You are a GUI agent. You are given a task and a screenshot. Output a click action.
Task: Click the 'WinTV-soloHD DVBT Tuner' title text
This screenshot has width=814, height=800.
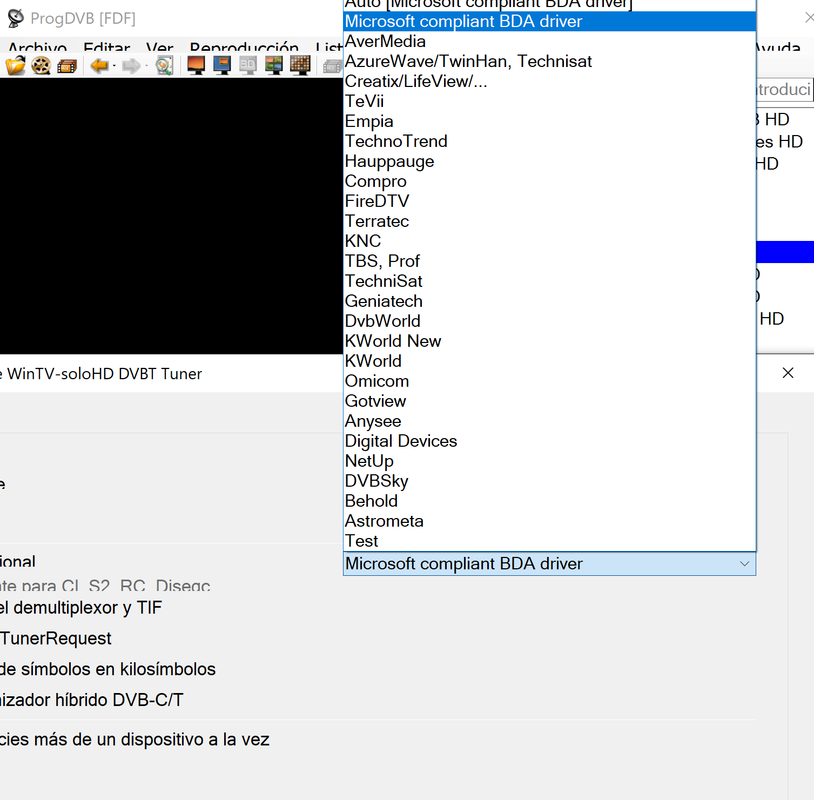click(x=104, y=374)
